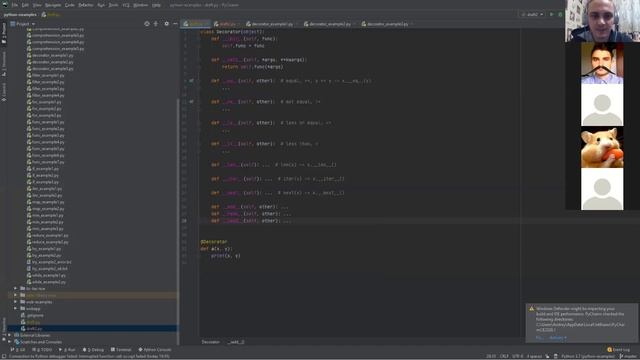Open the Run tool window
Image resolution: width=640 pixels, height=360 pixels.
pyautogui.click(x=67, y=350)
